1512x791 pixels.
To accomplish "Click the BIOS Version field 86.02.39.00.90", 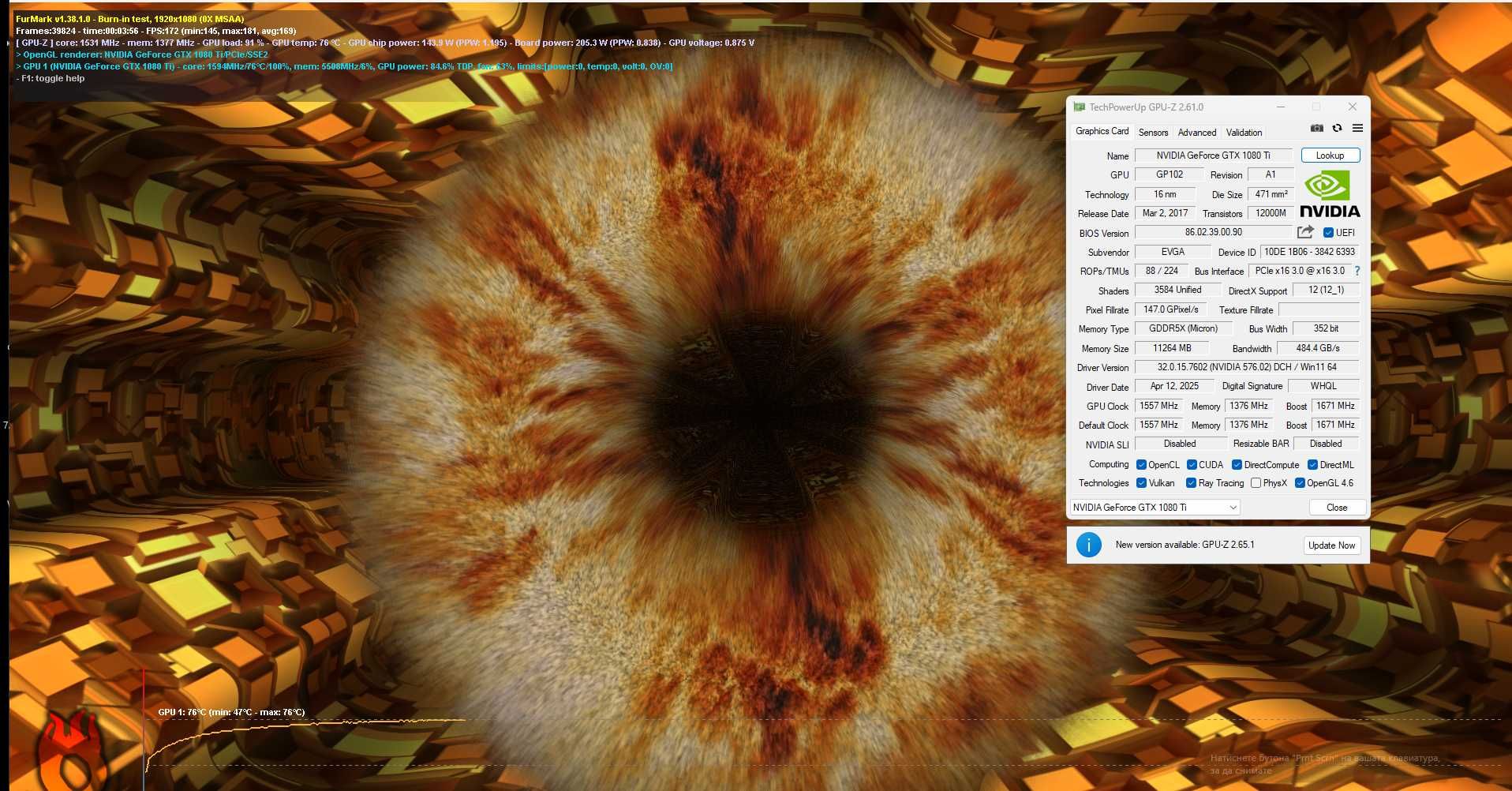I will coord(1214,232).
